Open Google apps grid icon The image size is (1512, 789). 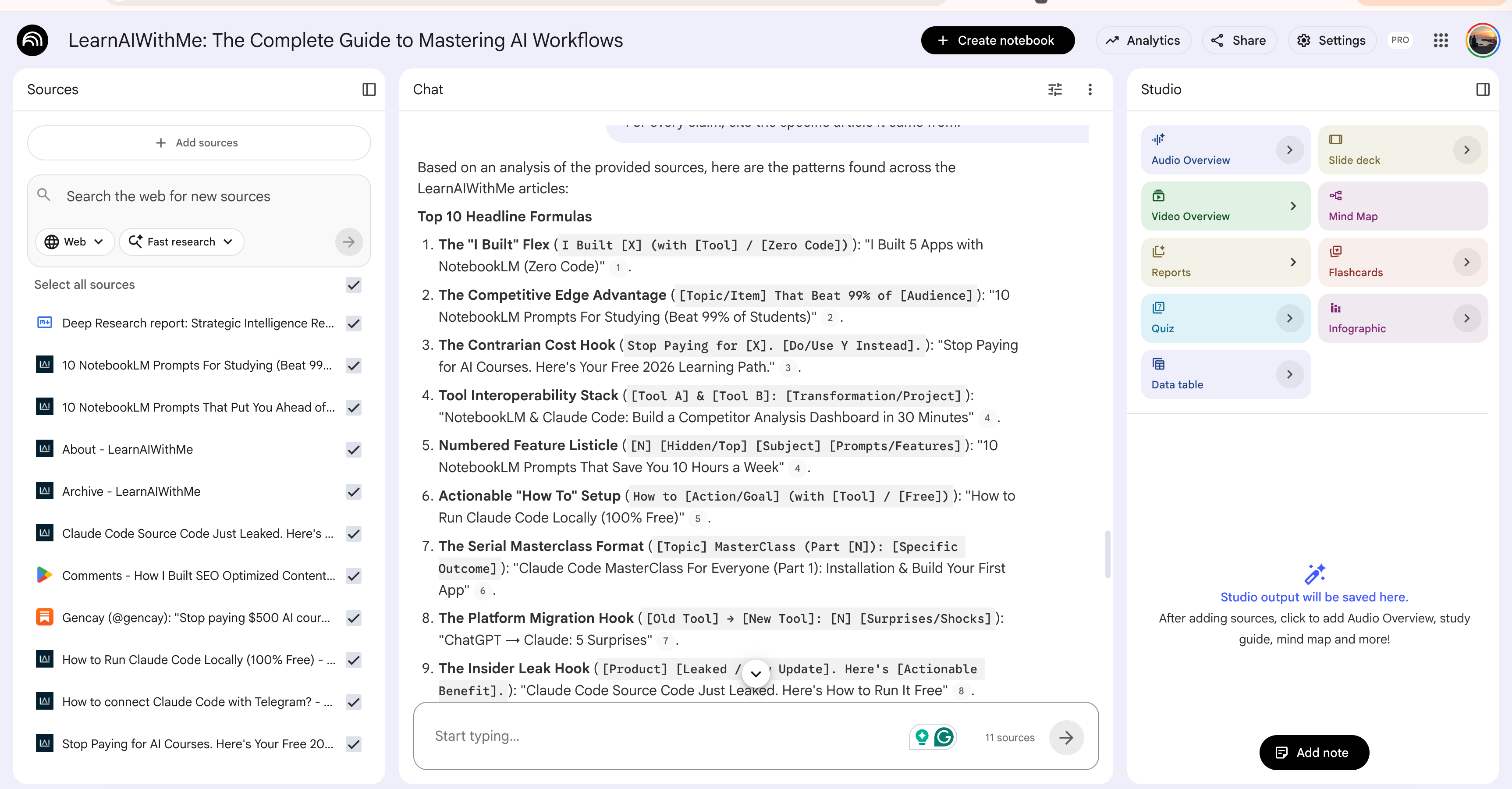[x=1441, y=40]
